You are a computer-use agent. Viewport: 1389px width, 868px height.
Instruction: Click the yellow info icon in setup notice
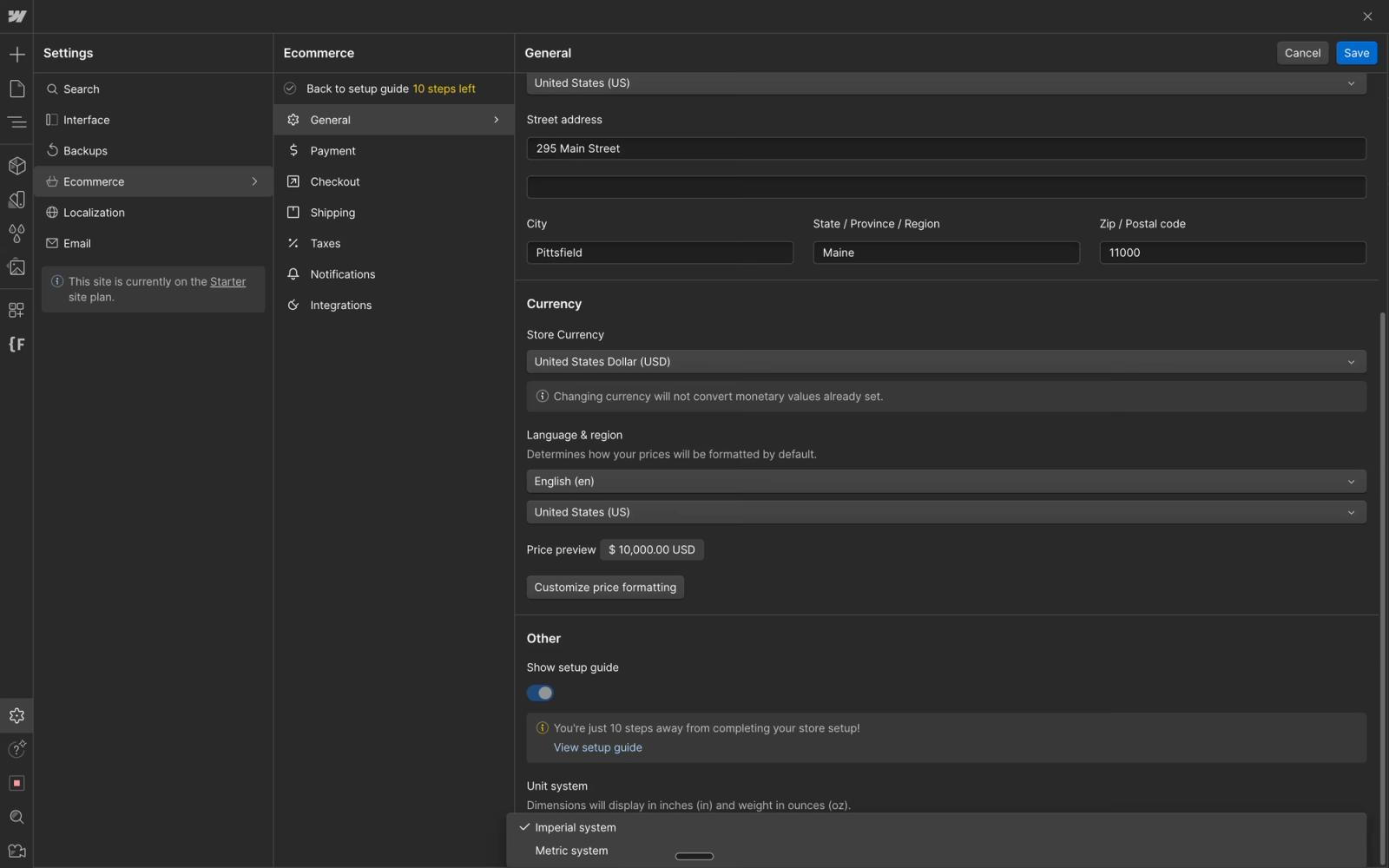coord(543,728)
